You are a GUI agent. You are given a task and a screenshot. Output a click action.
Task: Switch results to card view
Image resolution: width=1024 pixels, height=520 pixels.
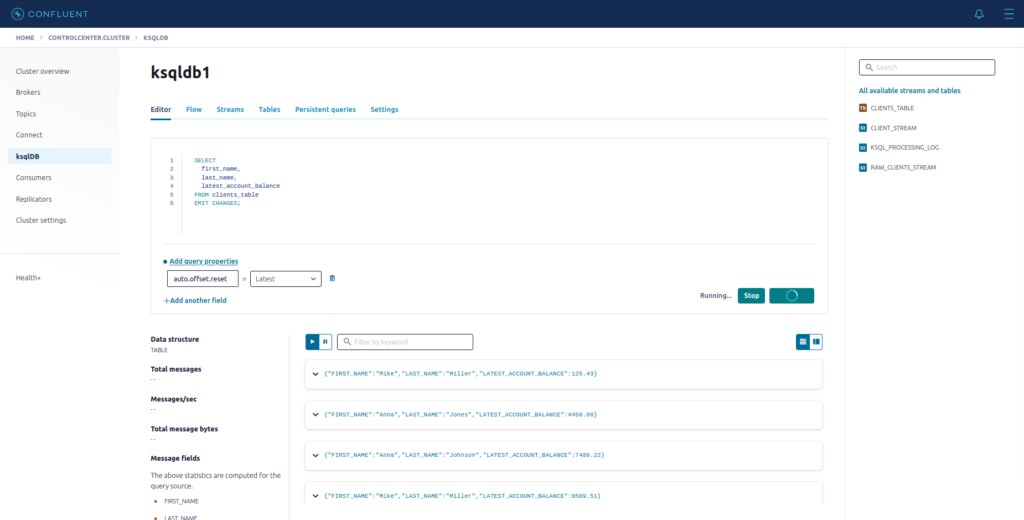[803, 342]
